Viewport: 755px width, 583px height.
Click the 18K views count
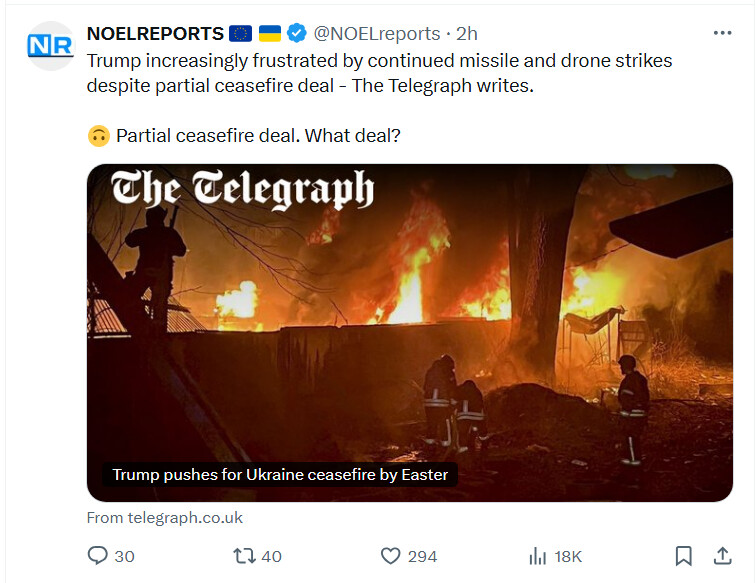pos(568,557)
